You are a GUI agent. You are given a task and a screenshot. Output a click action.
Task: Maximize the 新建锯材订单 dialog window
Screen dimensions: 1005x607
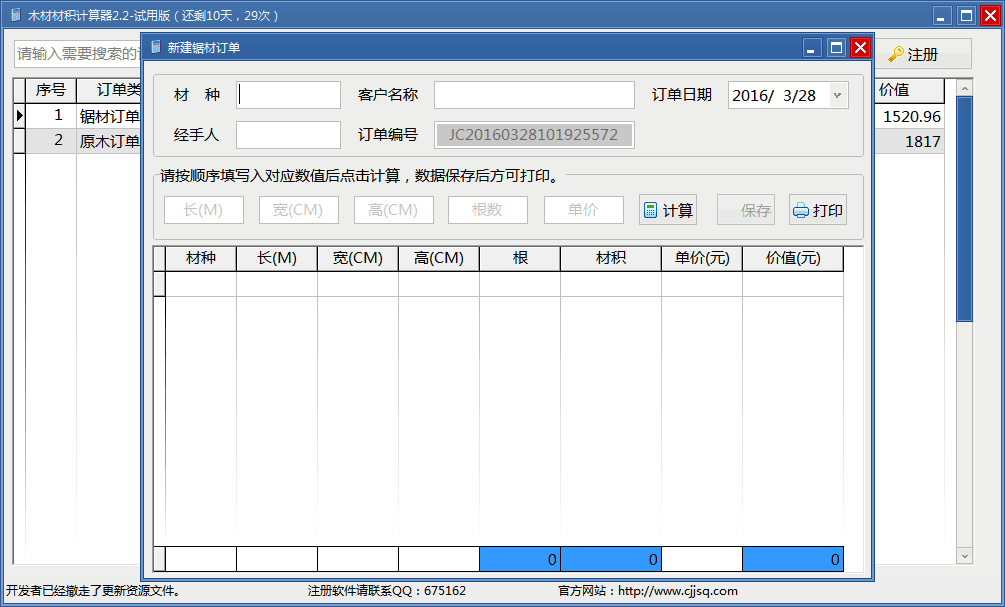(x=835, y=47)
